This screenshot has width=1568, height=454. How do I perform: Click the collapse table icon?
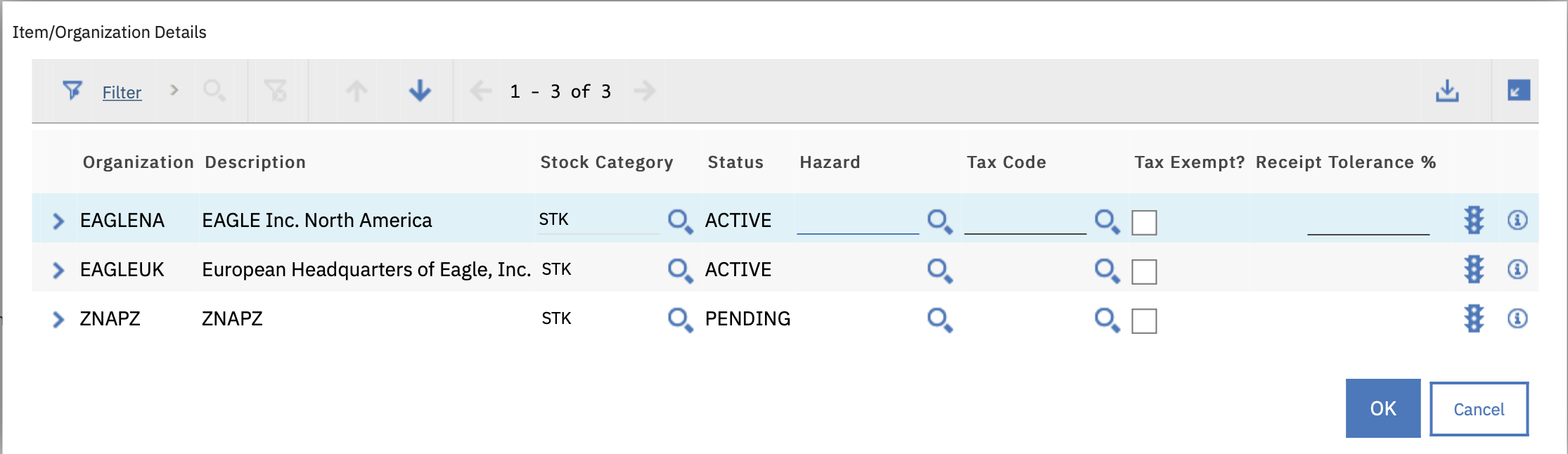(1518, 91)
